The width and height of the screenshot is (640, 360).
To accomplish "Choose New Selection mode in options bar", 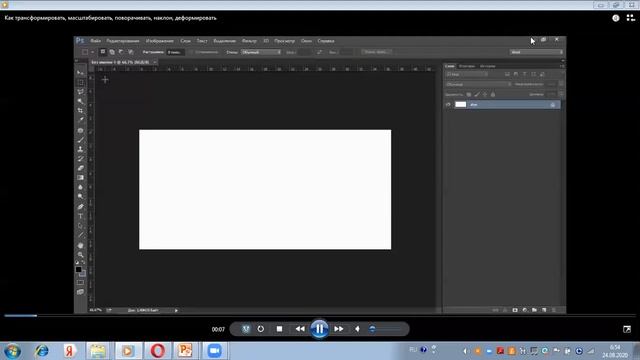I will pos(103,52).
